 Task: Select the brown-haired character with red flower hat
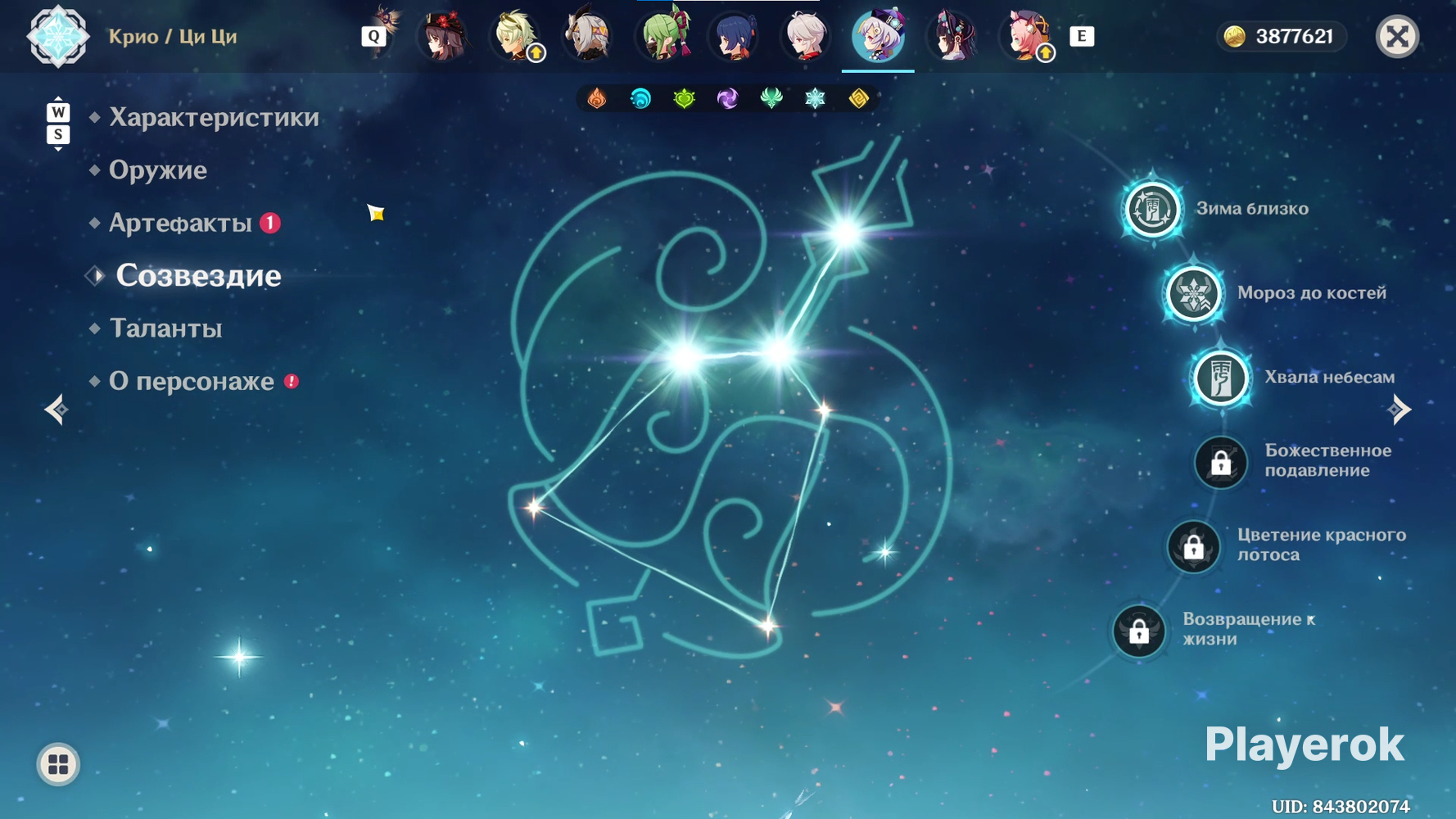click(x=443, y=36)
